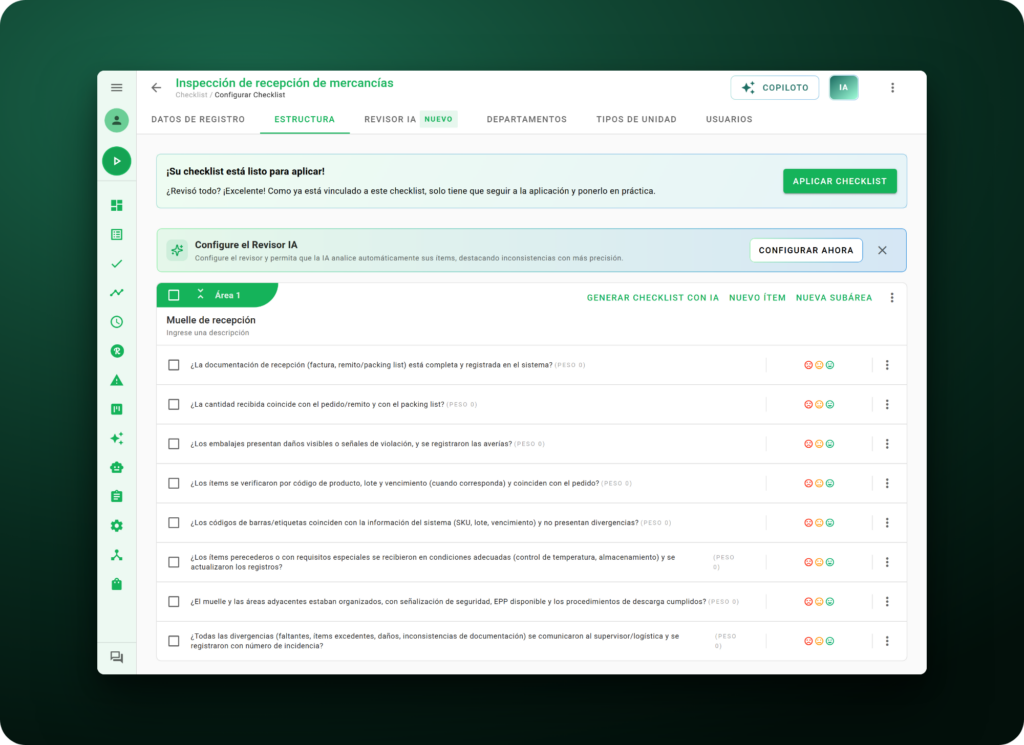1024x745 pixels.
Task: Collapse Área 1 with the chevron icon
Action: (x=200, y=294)
